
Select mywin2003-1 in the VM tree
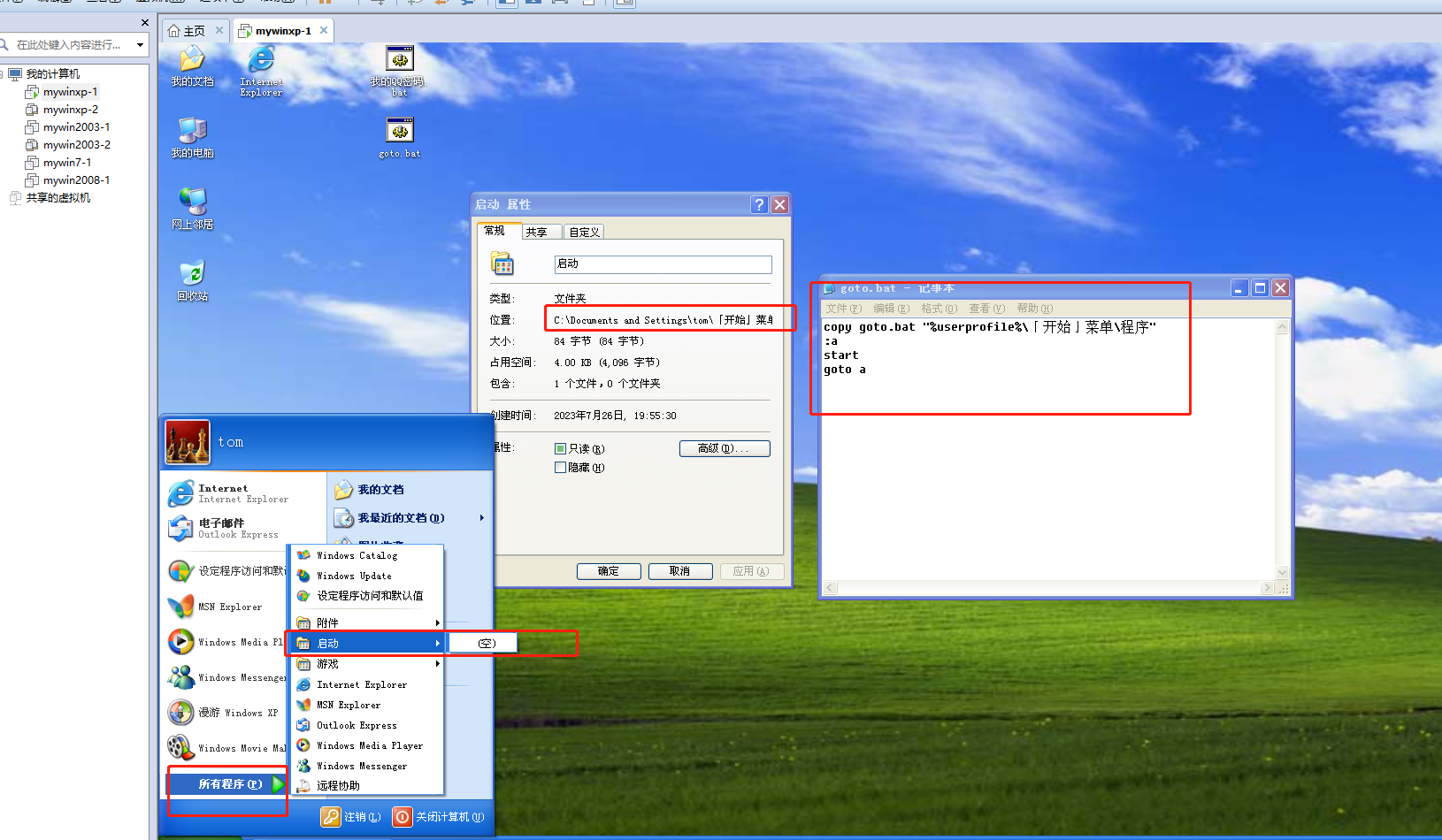tap(77, 127)
